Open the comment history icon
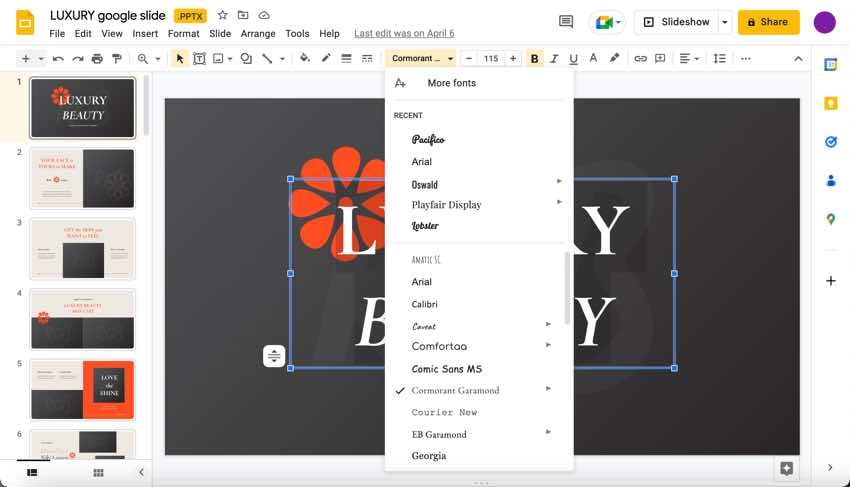Image resolution: width=850 pixels, height=487 pixels. pos(566,22)
